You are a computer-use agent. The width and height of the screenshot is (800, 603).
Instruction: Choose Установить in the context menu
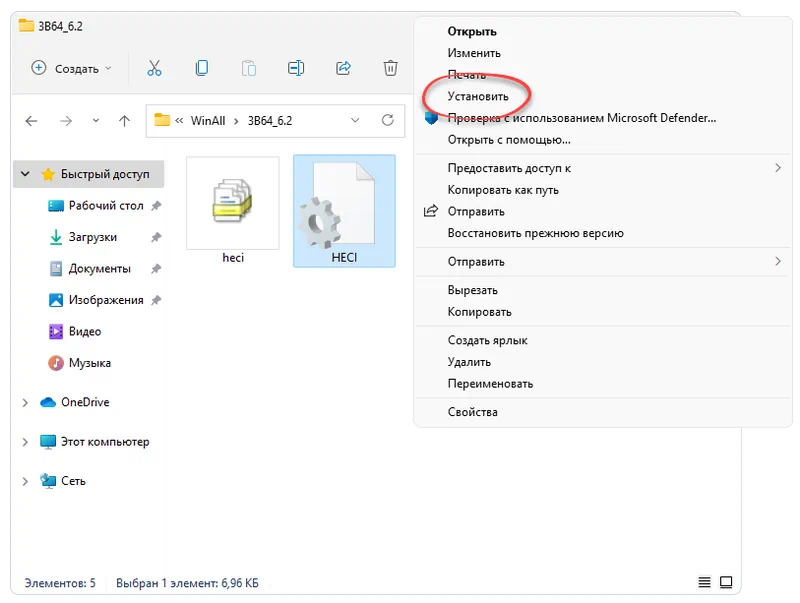pyautogui.click(x=478, y=96)
